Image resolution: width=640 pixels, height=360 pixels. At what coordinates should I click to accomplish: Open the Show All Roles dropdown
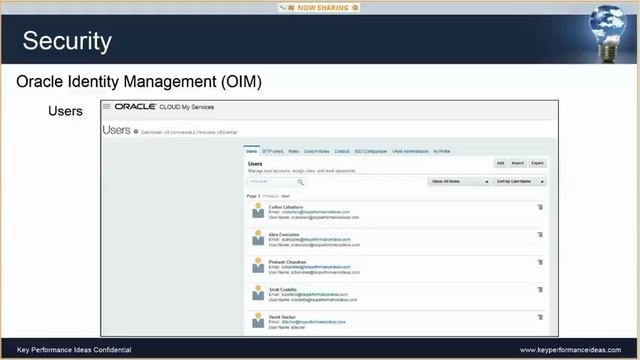pos(459,182)
